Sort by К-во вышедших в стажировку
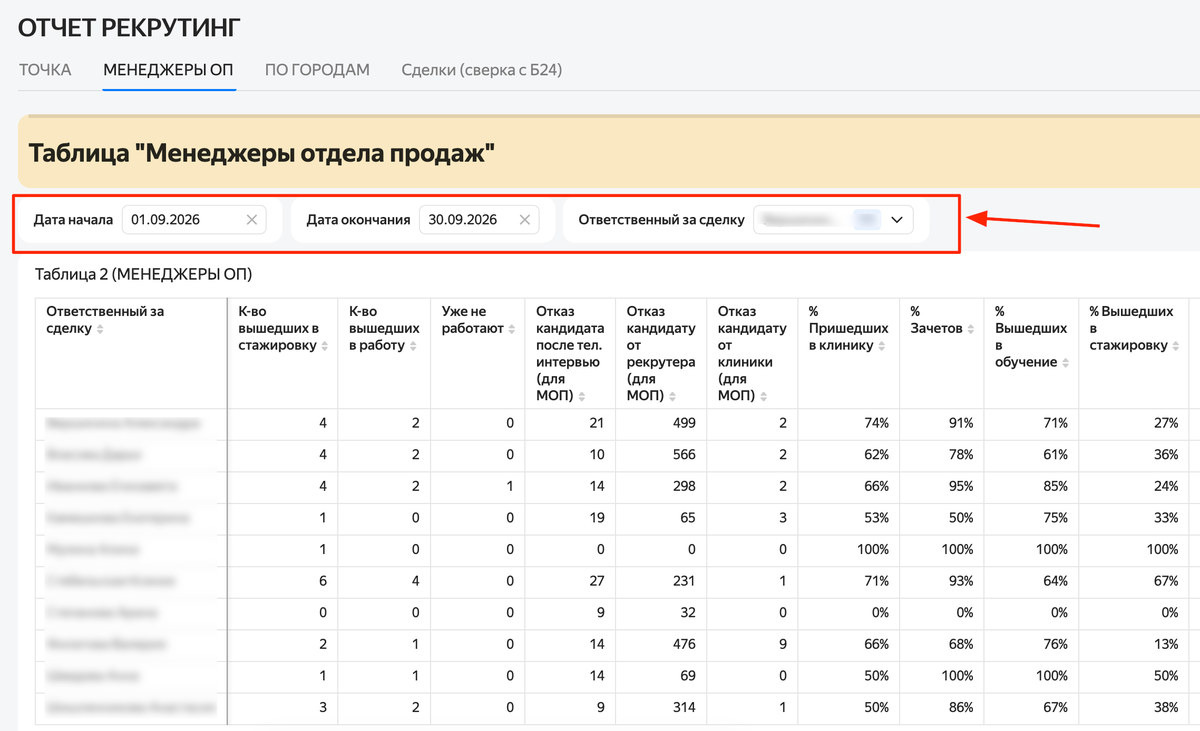The width and height of the screenshot is (1200, 731). tap(324, 346)
